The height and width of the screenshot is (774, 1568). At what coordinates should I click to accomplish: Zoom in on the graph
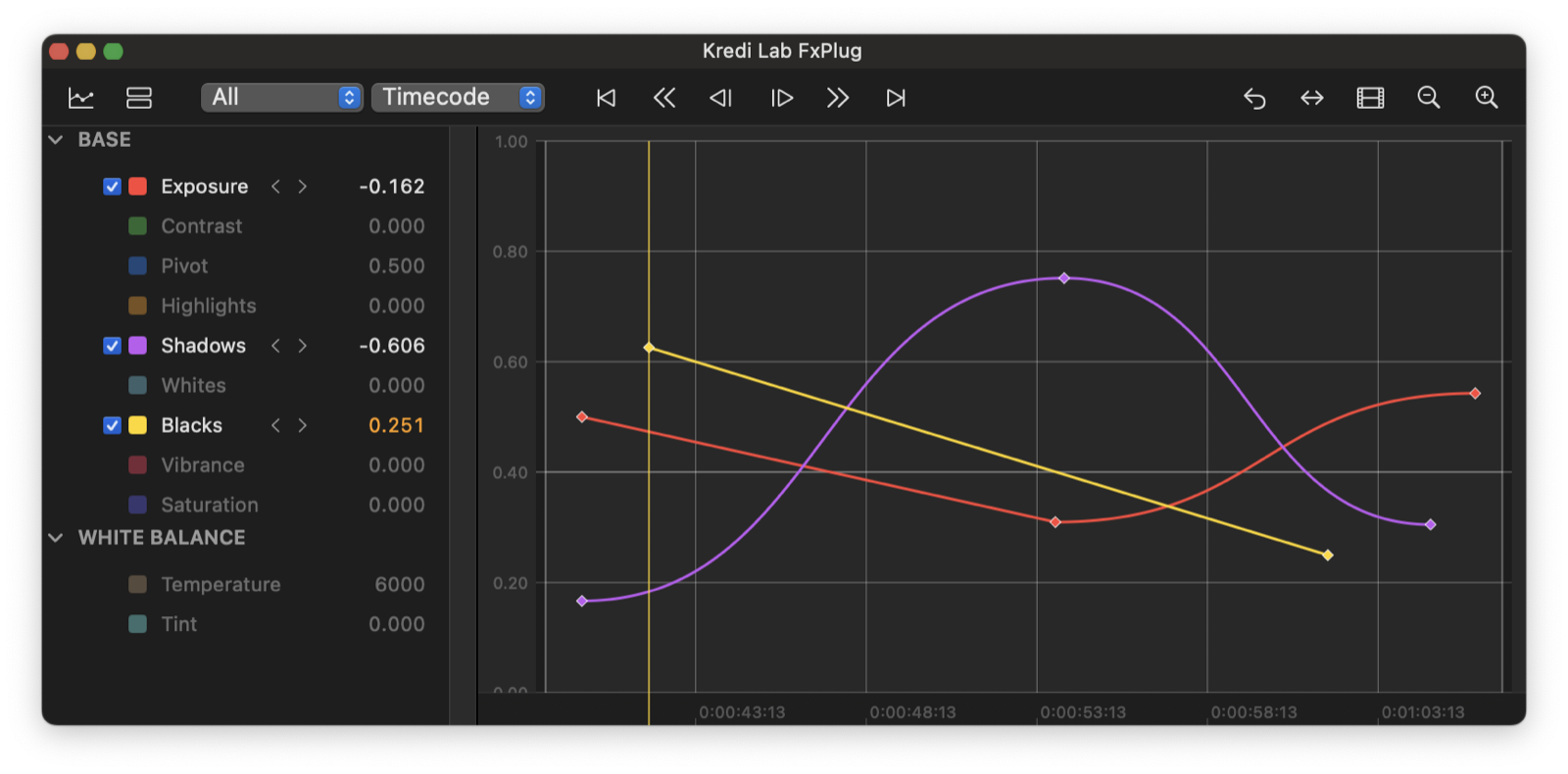coord(1487,97)
